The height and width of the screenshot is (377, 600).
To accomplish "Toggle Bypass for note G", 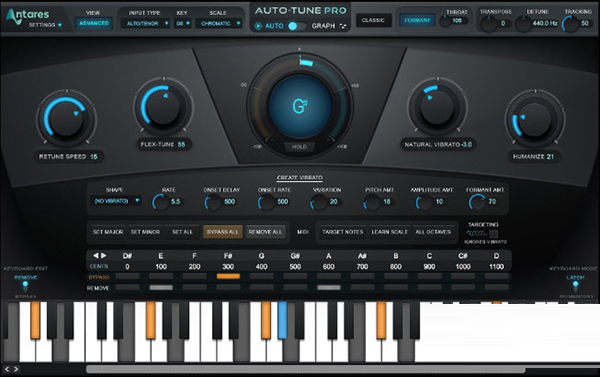I will pos(262,276).
